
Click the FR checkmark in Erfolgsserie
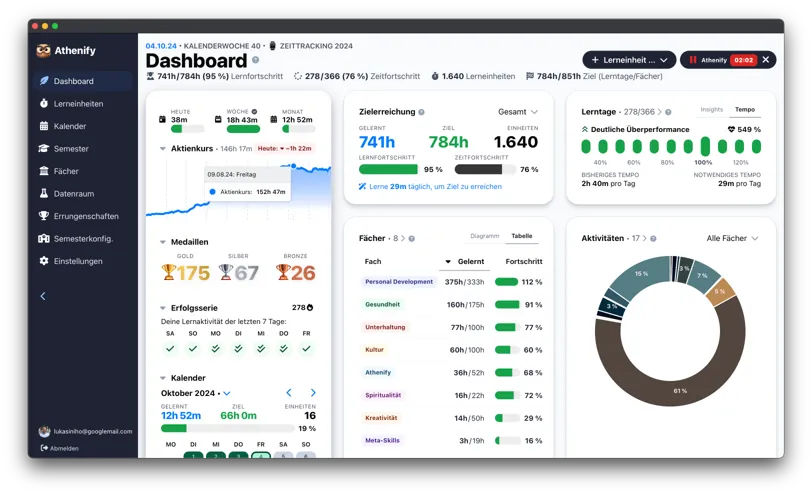(x=307, y=348)
